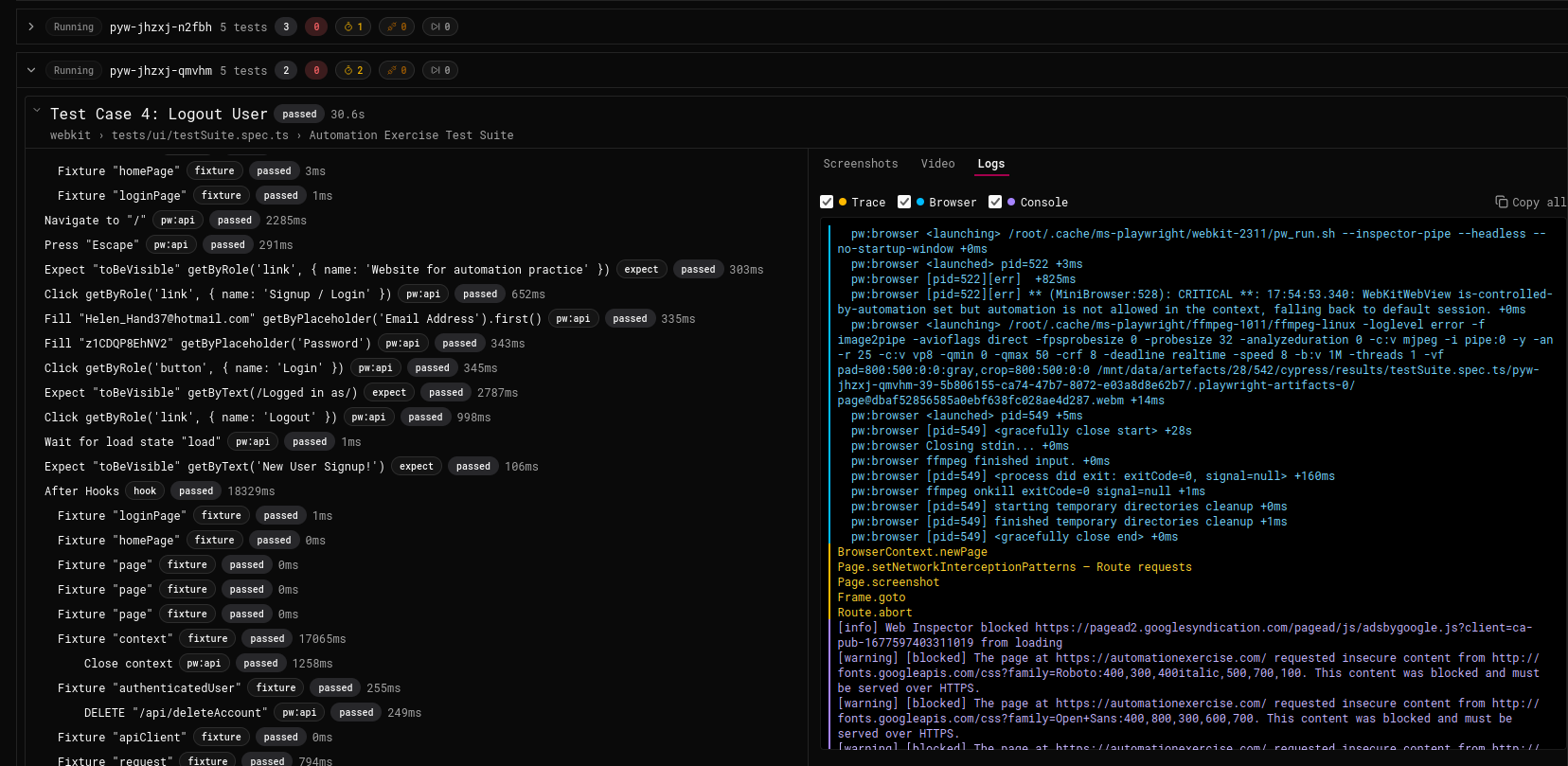Collapse Test Case 4: Logout User
The image size is (1568, 766).
click(37, 111)
